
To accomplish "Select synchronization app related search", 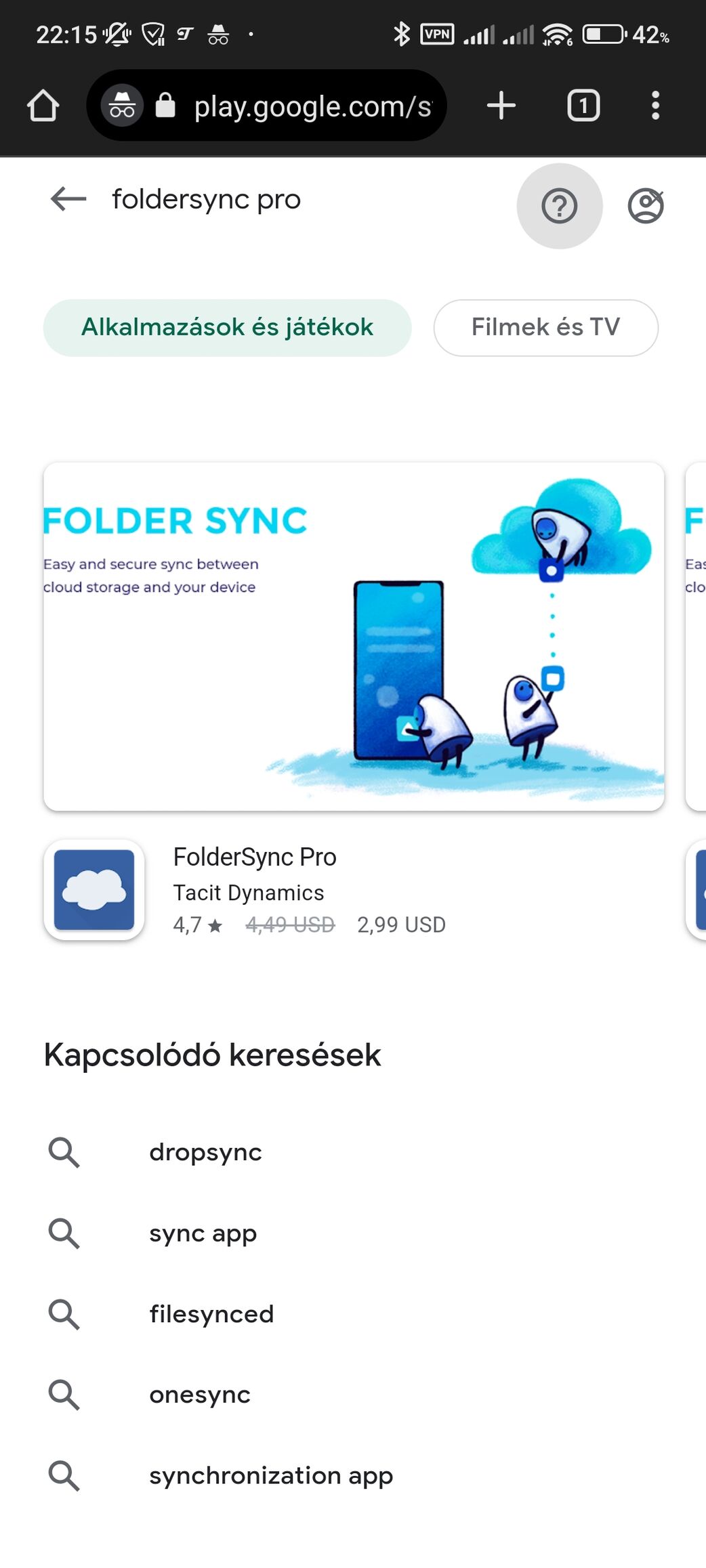I will (271, 1476).
